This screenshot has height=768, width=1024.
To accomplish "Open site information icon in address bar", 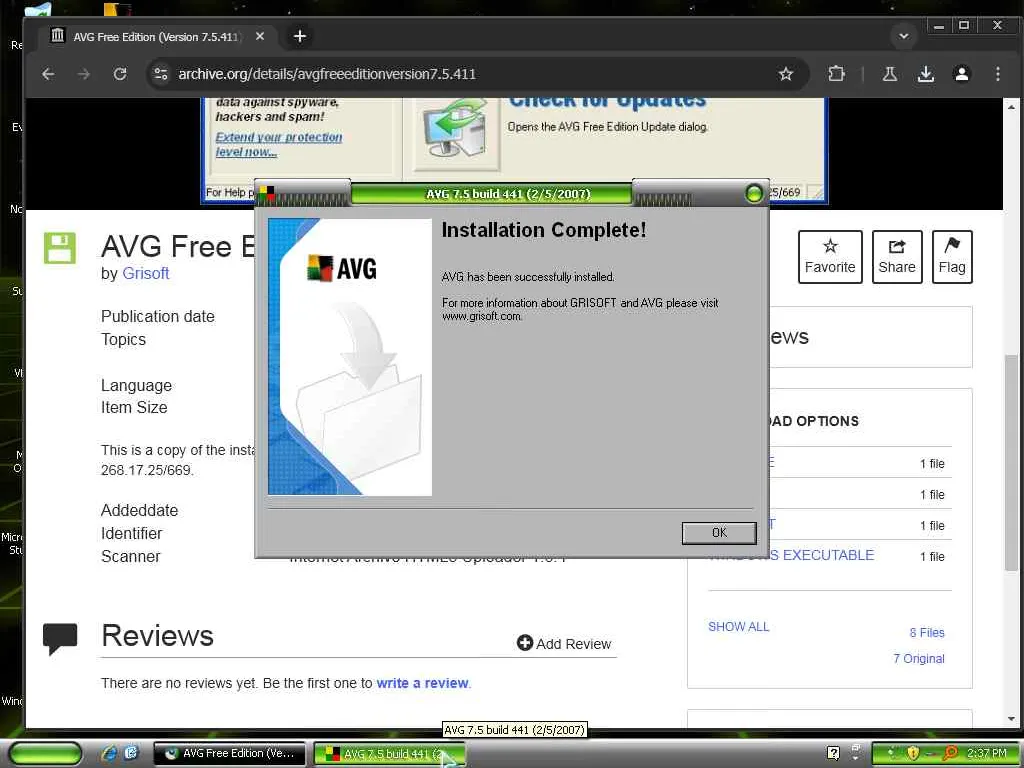I will (161, 74).
